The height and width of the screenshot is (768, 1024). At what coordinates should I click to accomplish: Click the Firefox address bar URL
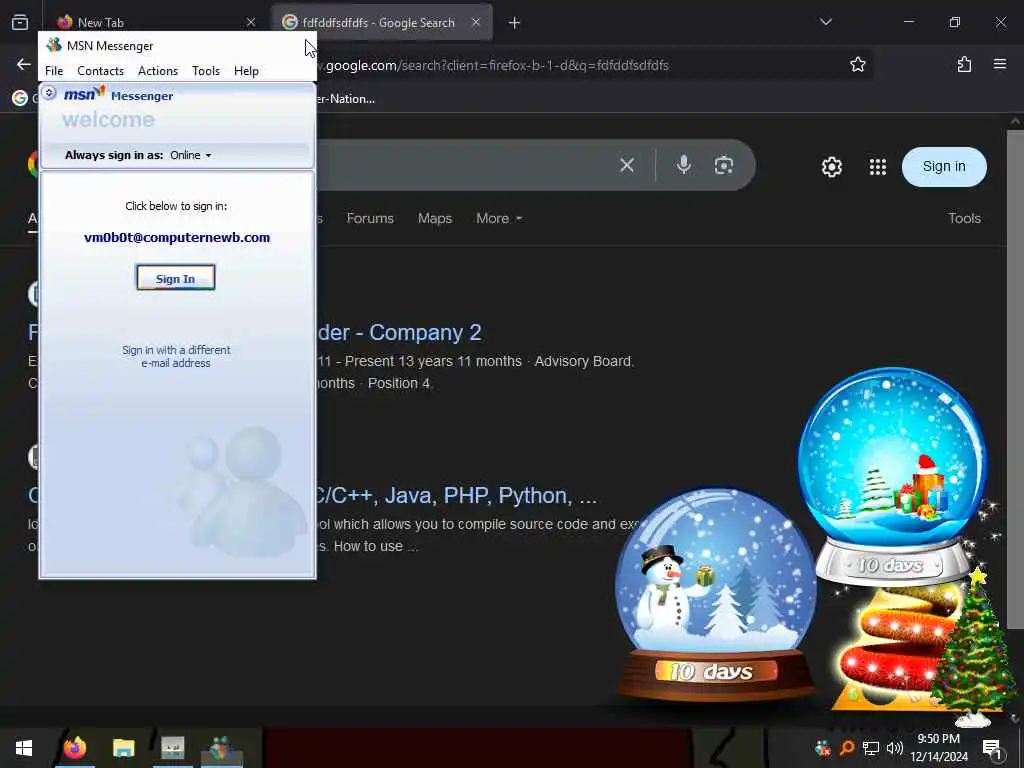[496, 65]
